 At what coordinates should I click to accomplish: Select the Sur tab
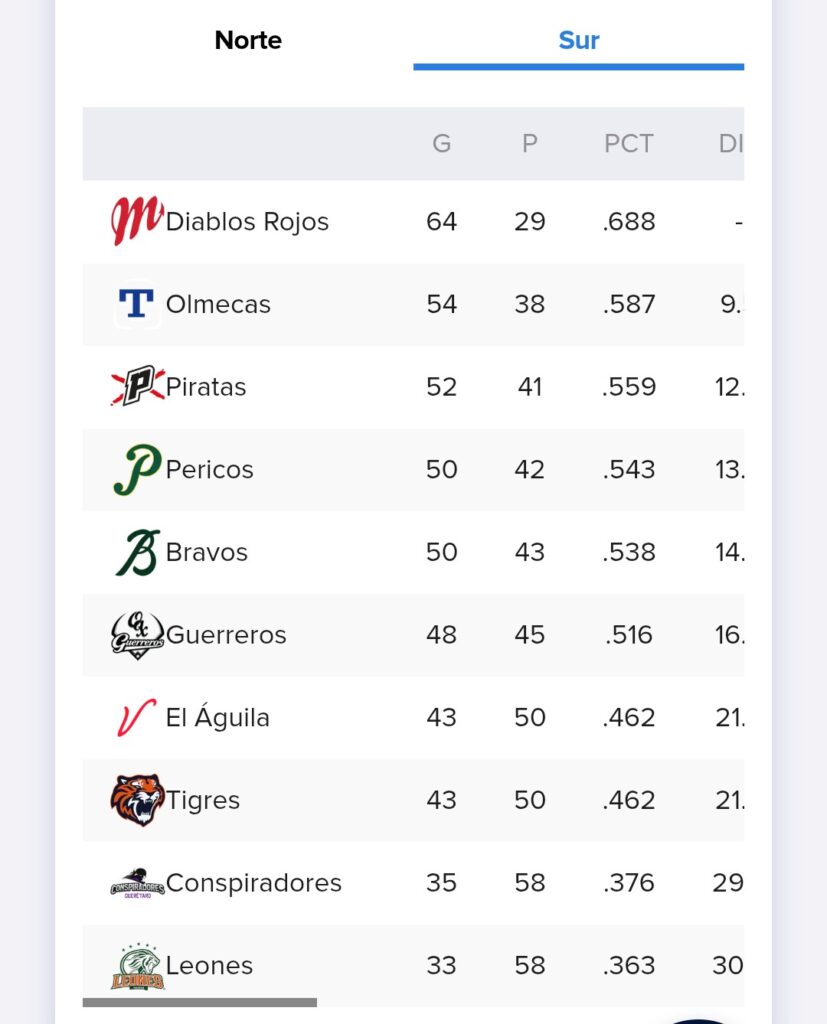(579, 40)
